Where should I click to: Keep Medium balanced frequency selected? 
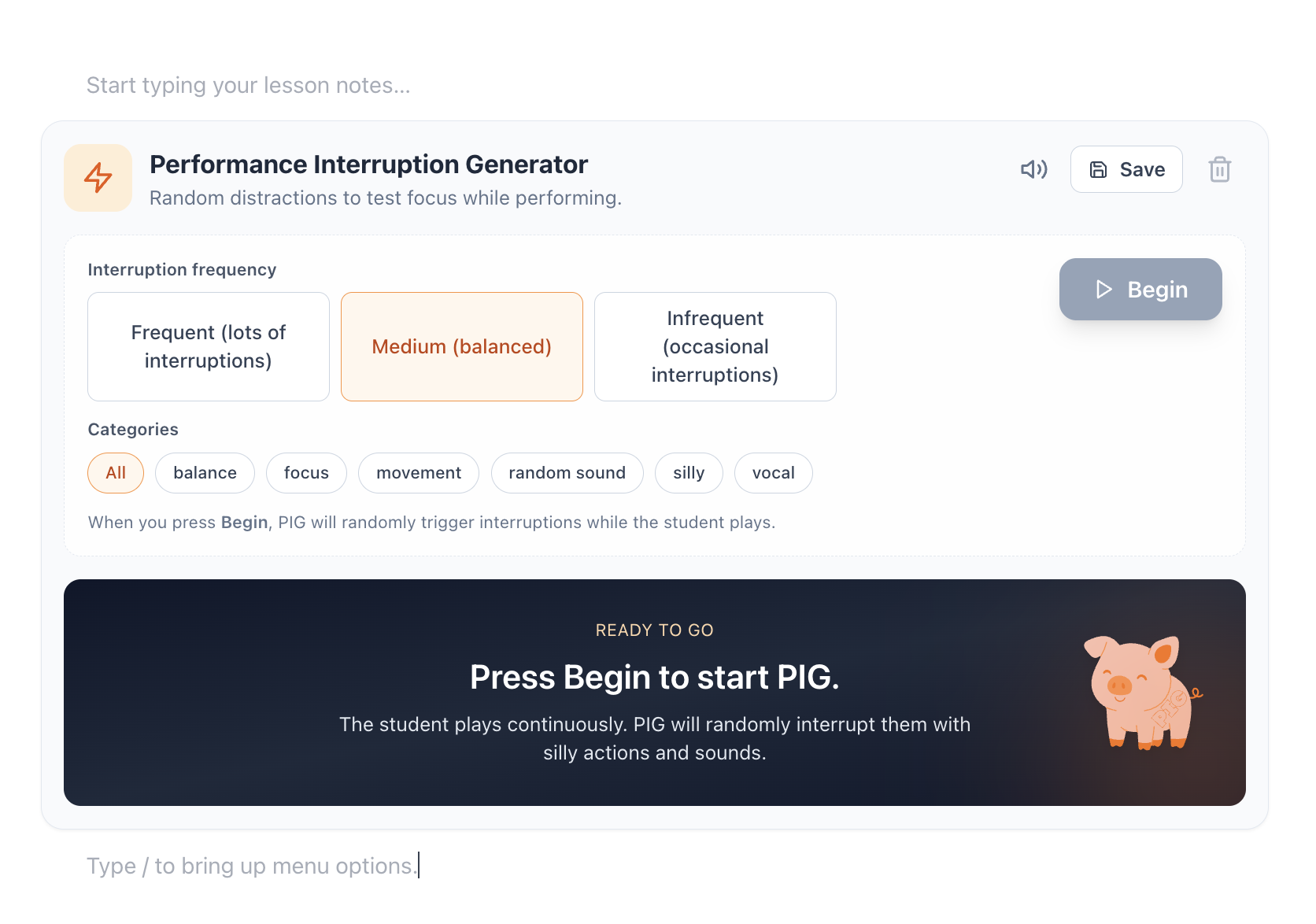461,346
